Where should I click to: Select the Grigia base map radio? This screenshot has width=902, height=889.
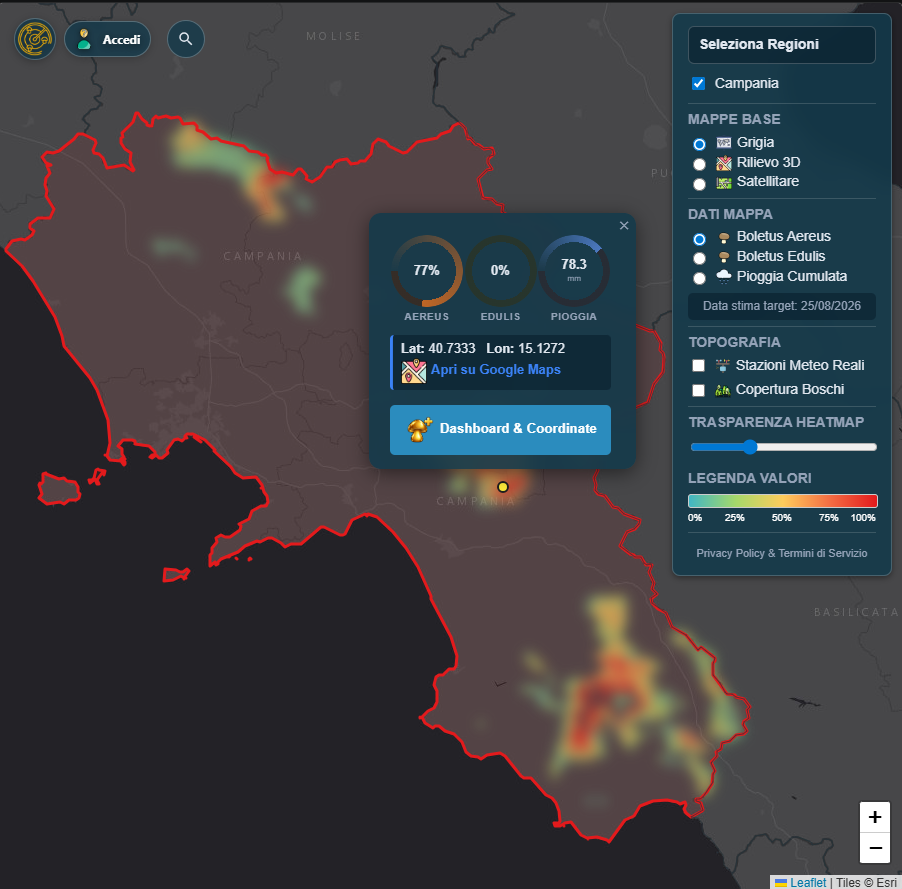[699, 144]
